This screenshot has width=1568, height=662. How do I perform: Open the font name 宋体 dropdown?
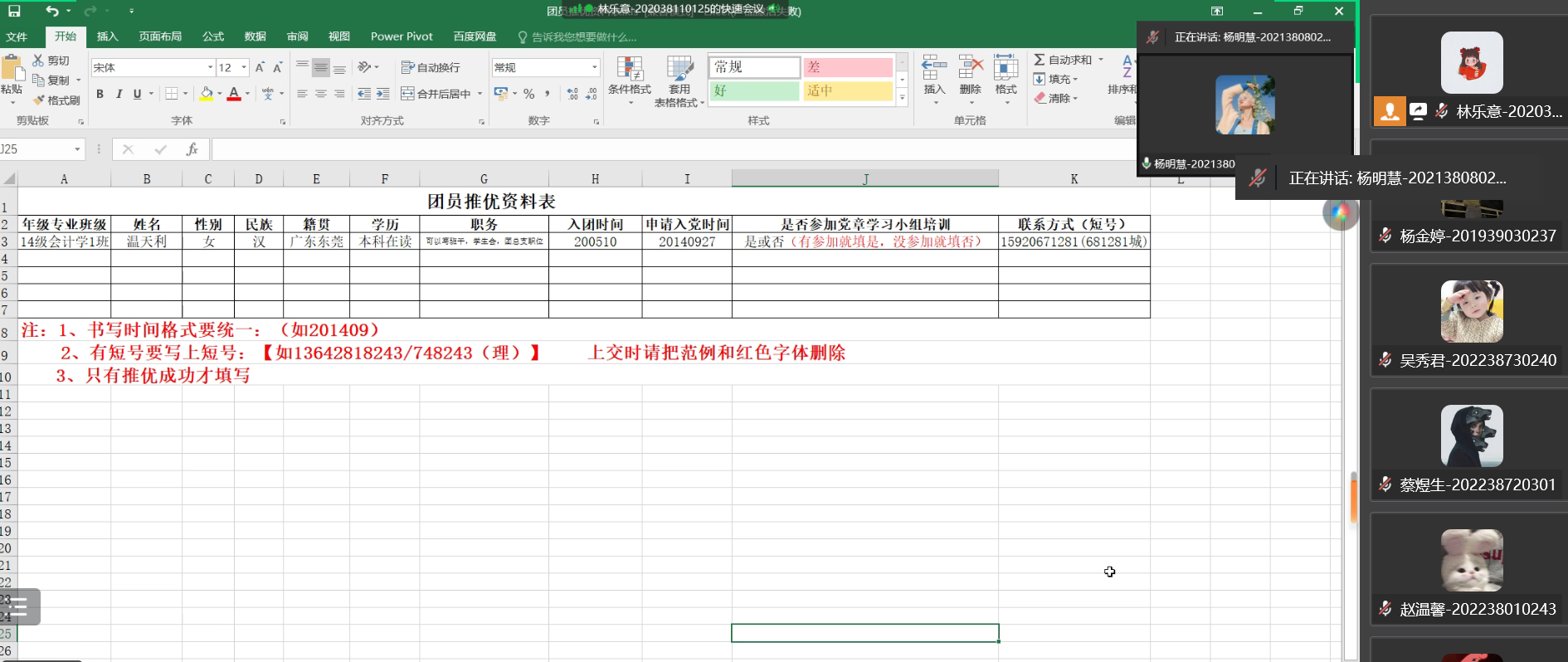pos(211,67)
